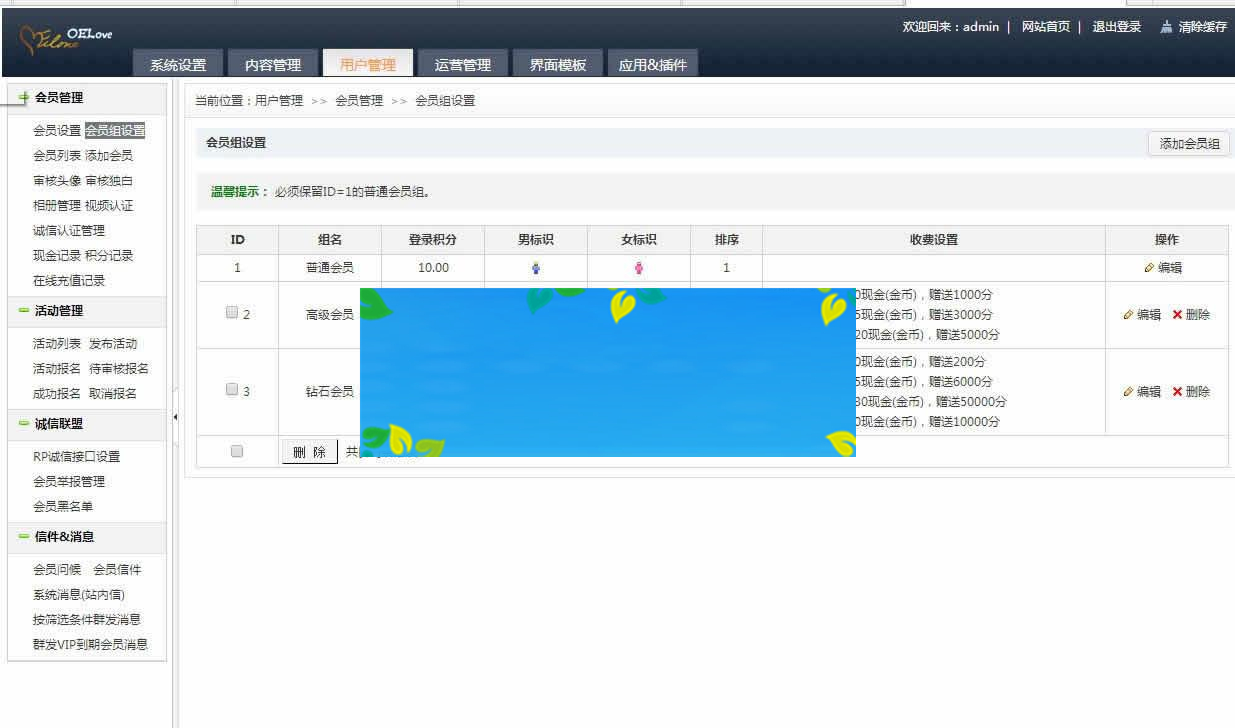Click the female gender icon for 普通会员

639,267
